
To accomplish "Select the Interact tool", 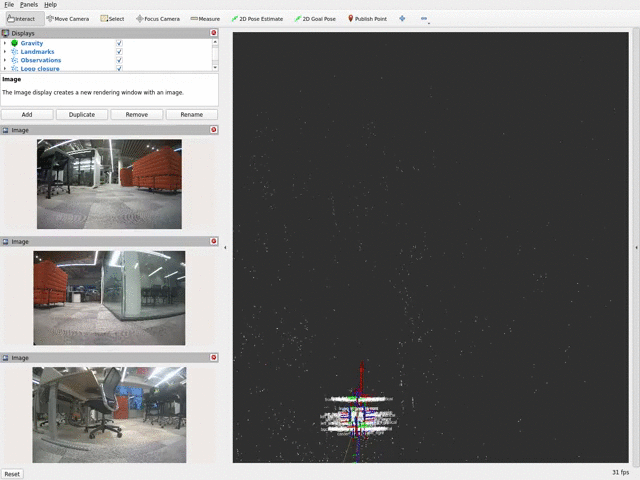I will (21, 19).
